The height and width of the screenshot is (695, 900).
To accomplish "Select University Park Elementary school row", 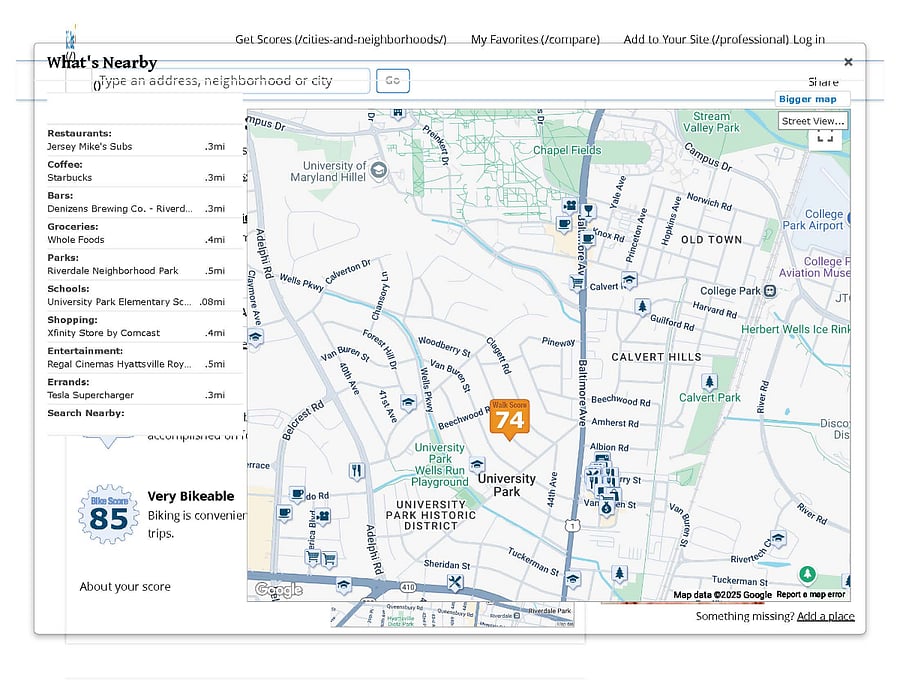I will pos(137,301).
